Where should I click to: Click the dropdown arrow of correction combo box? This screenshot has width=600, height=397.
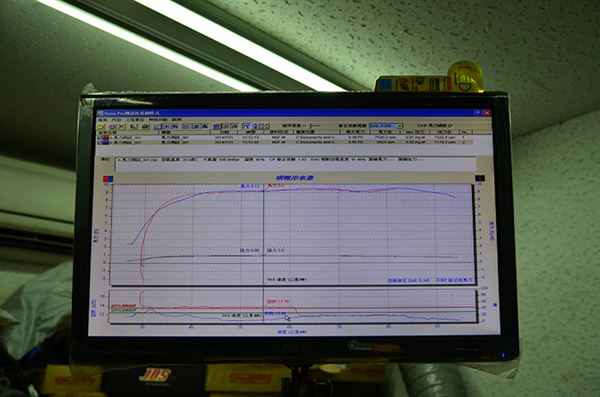(400, 126)
